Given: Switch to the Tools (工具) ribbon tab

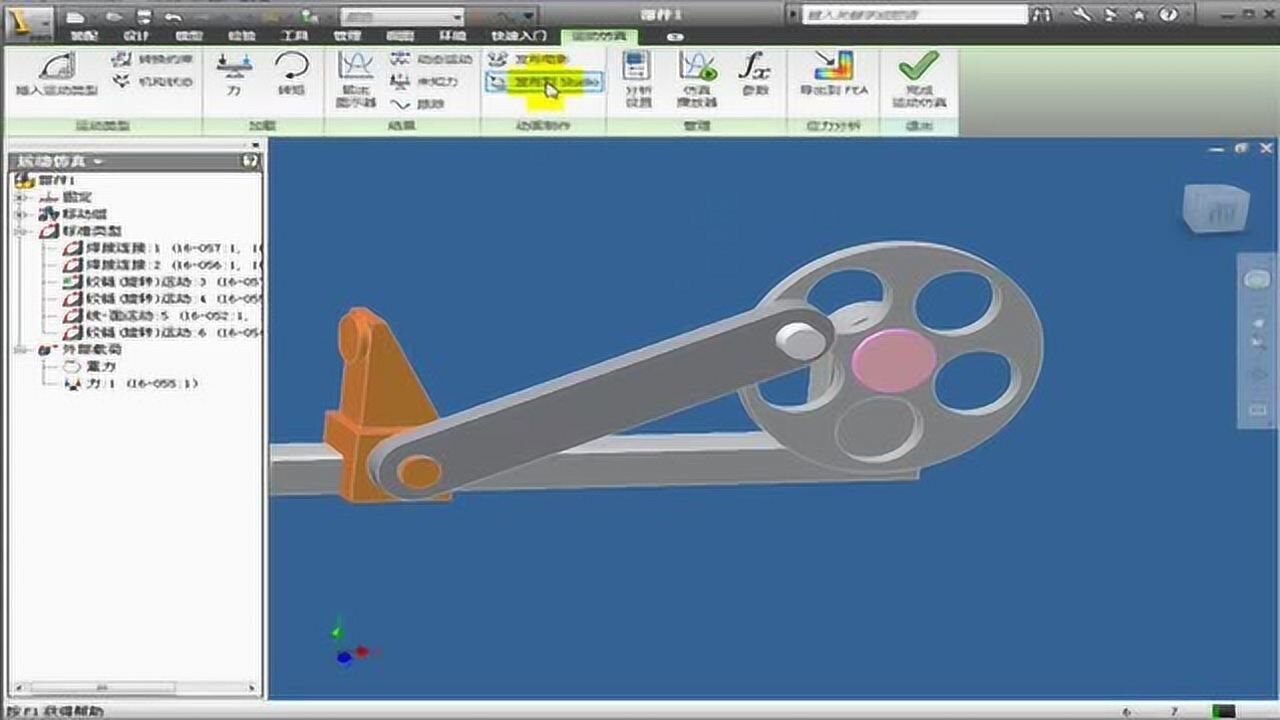Looking at the screenshot, I should click(x=294, y=36).
